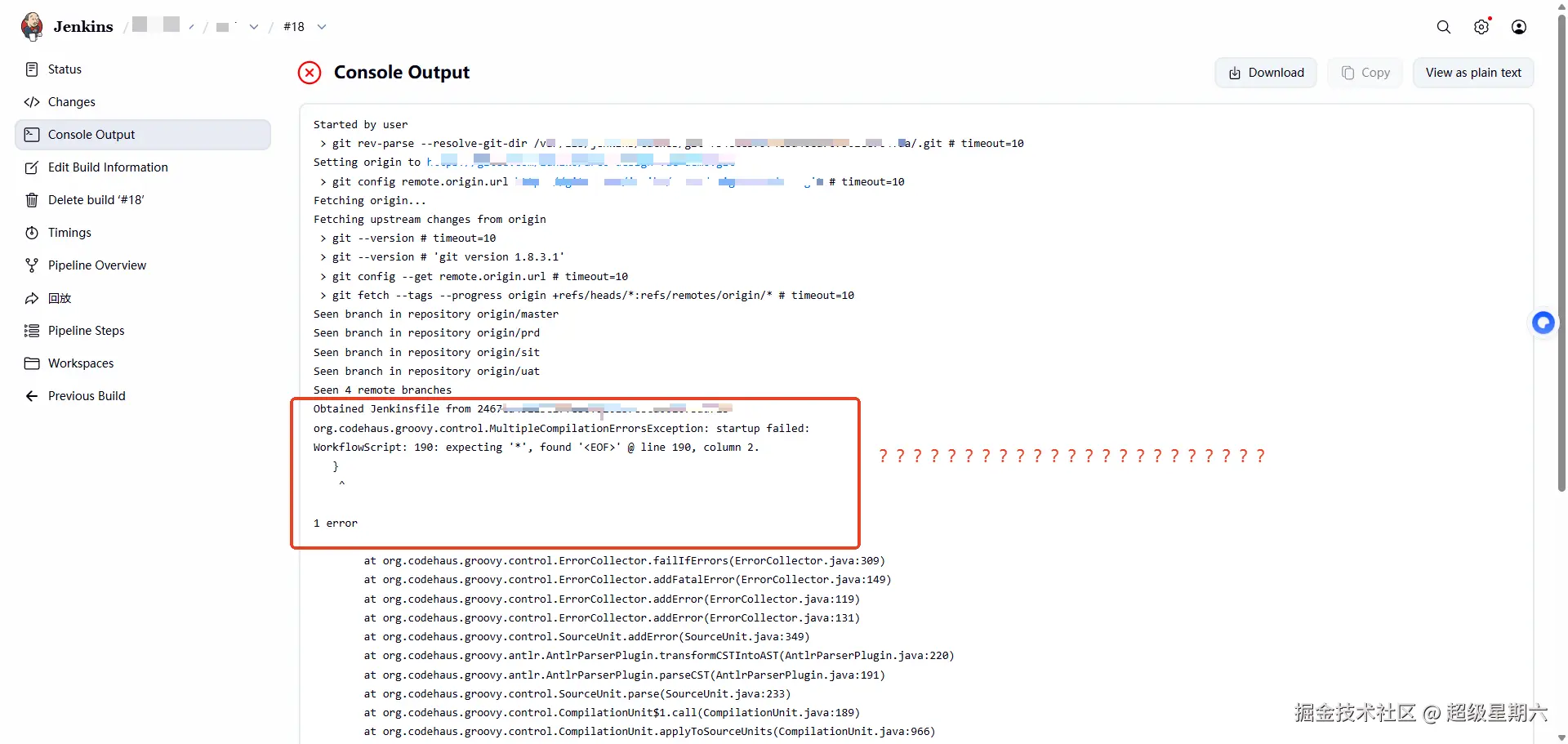The image size is (1568, 744).
Task: Open the Timings page
Action: (x=69, y=233)
